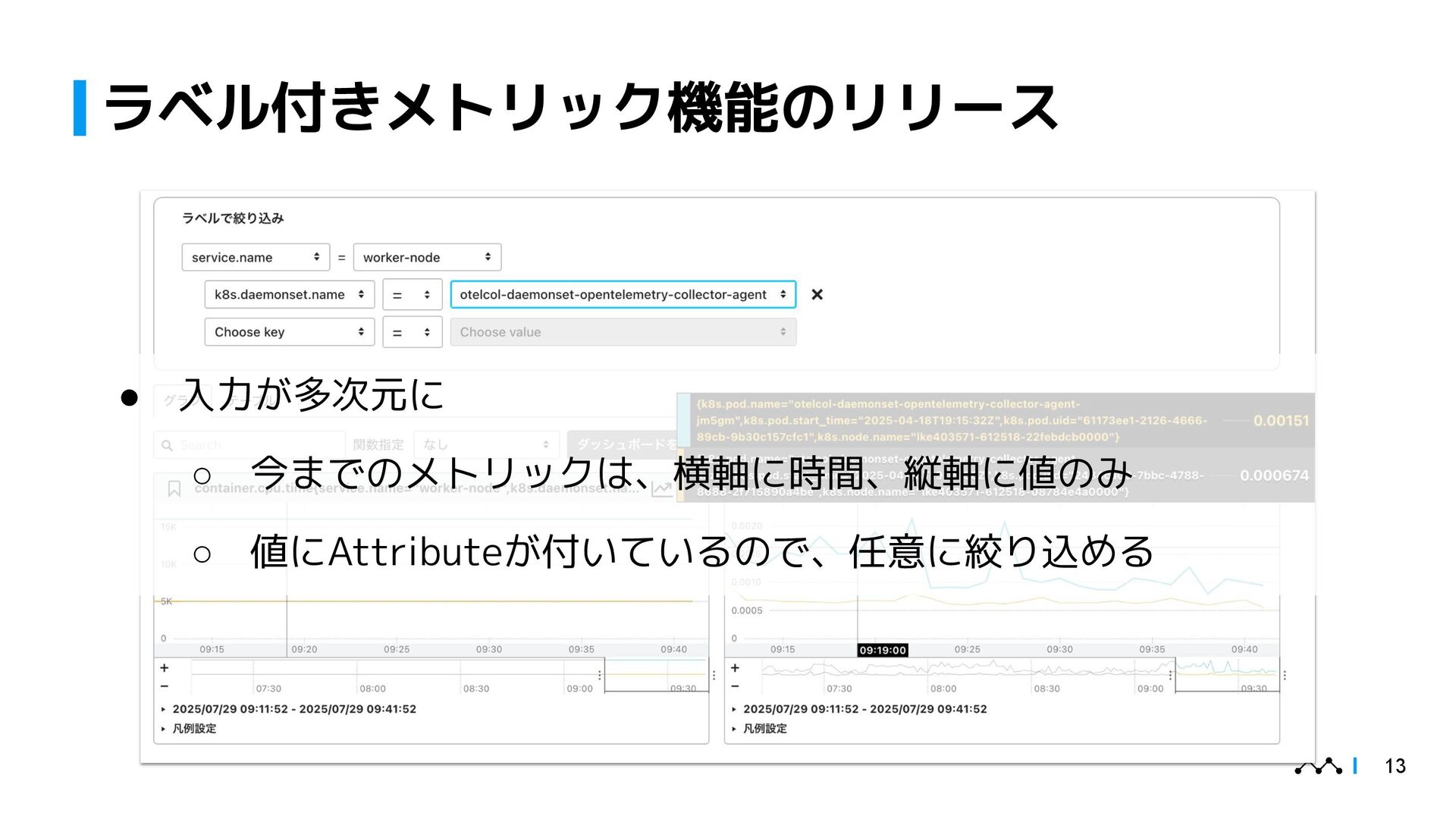
Task: Open operator dropdown beside Choose key
Action: pos(412,332)
